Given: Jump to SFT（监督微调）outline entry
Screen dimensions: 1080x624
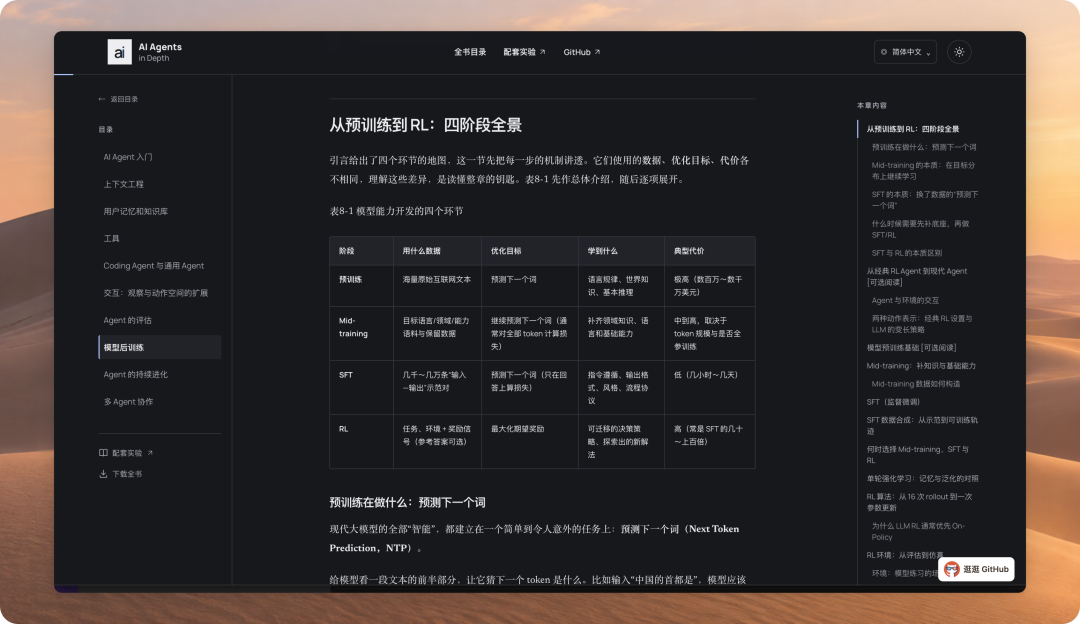Looking at the screenshot, I should (x=893, y=402).
